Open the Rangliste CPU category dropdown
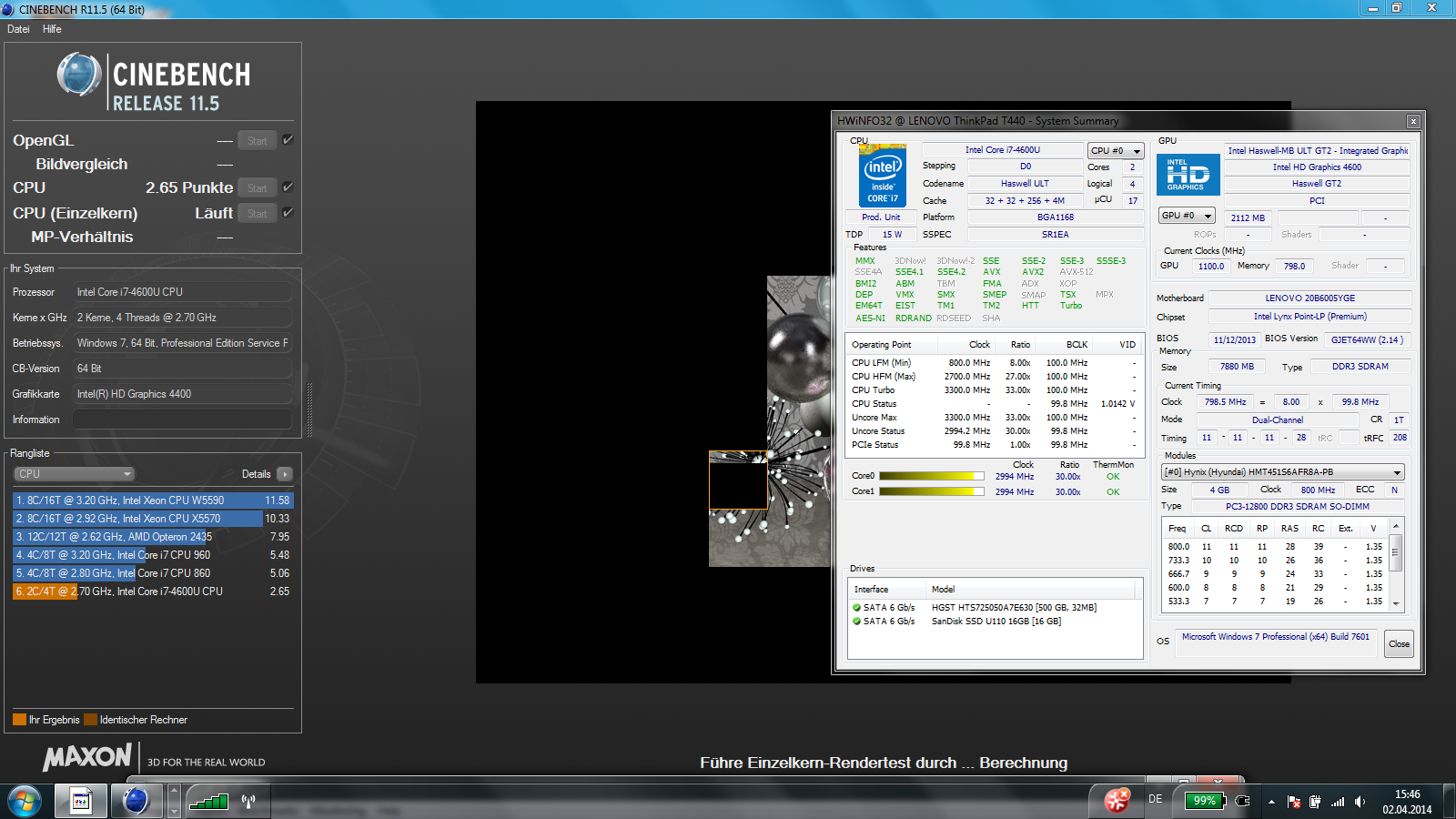 74,474
